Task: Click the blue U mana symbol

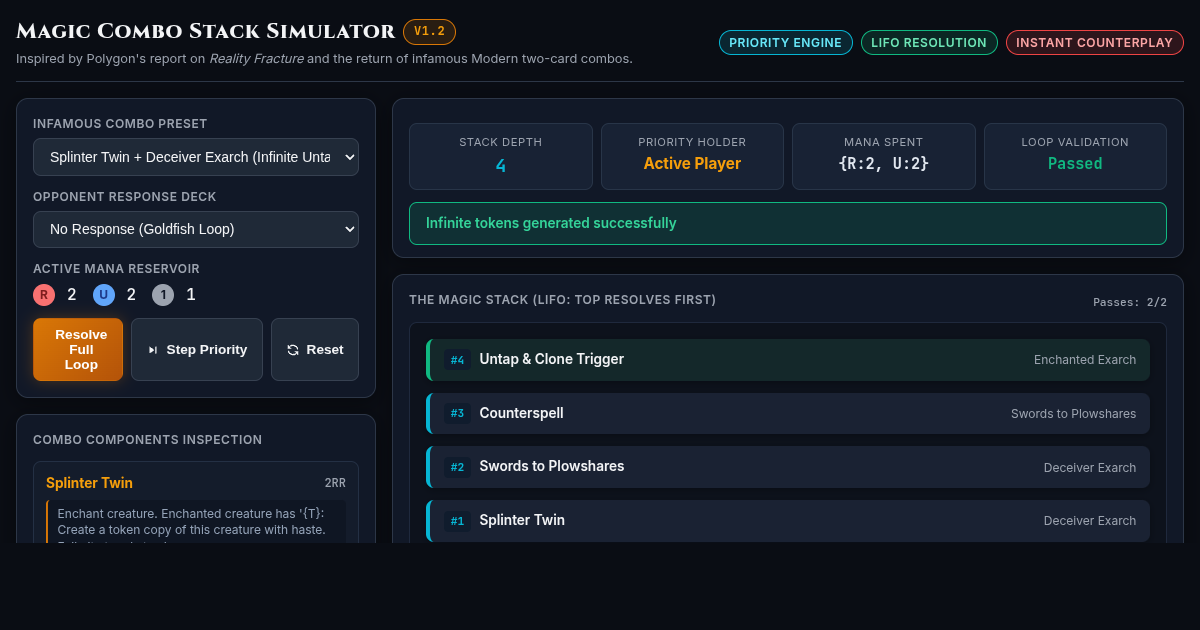Action: (103, 295)
